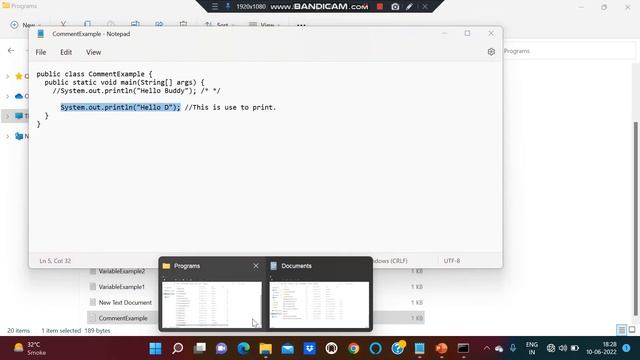Open Teams Chat from taskbar

coord(222,348)
